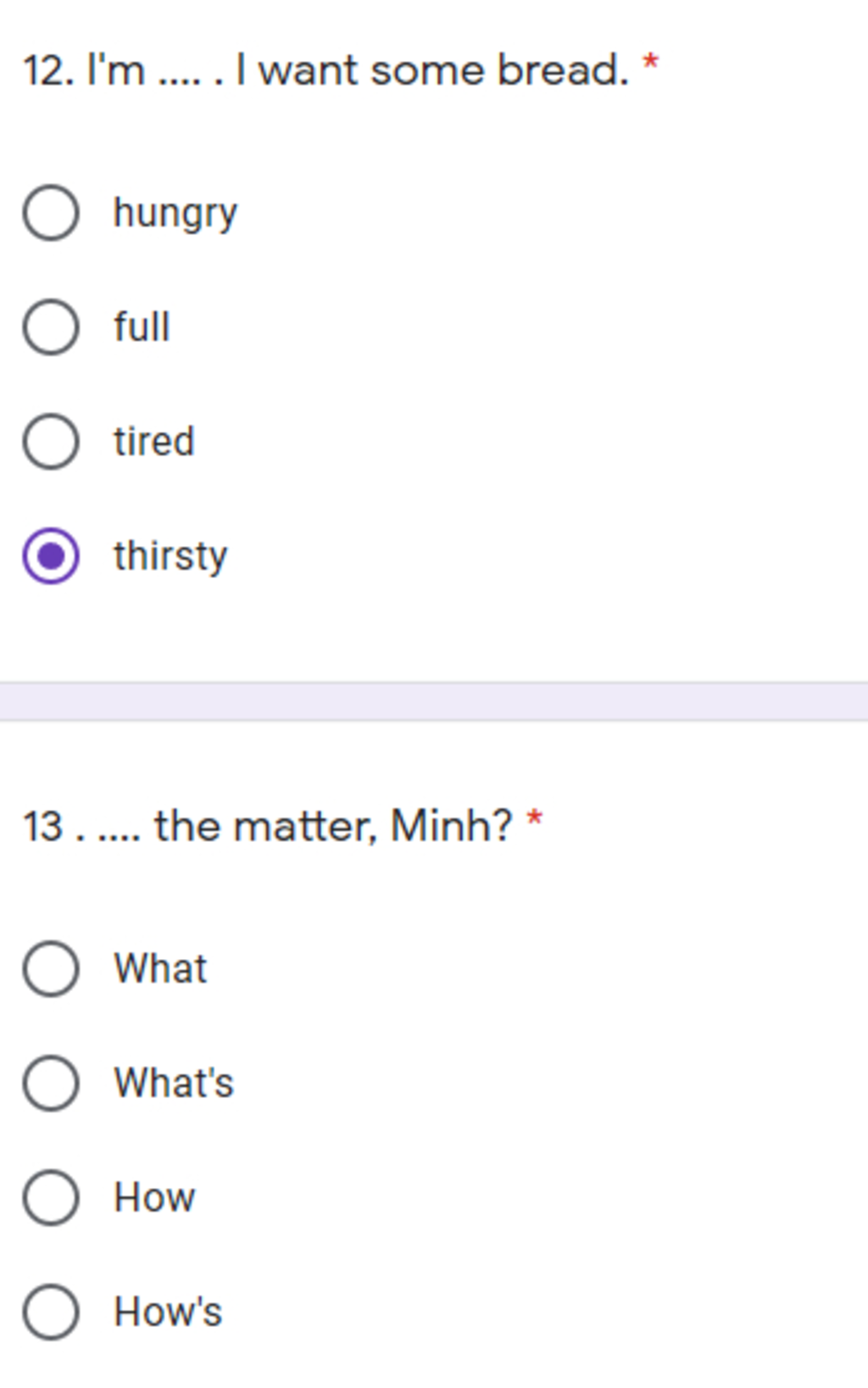
Task: Click the "What" answer label text
Action: pyautogui.click(x=160, y=968)
